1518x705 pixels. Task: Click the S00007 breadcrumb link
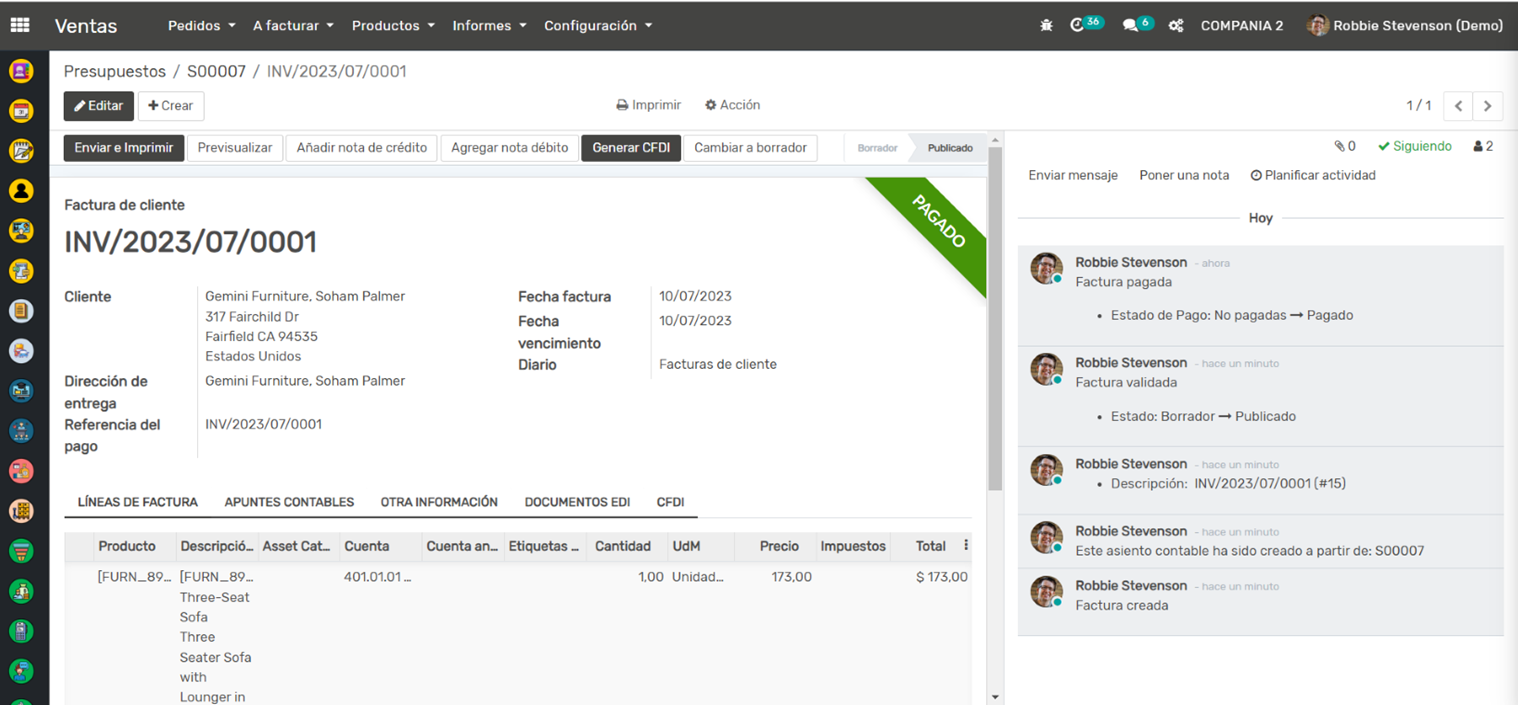pos(216,71)
